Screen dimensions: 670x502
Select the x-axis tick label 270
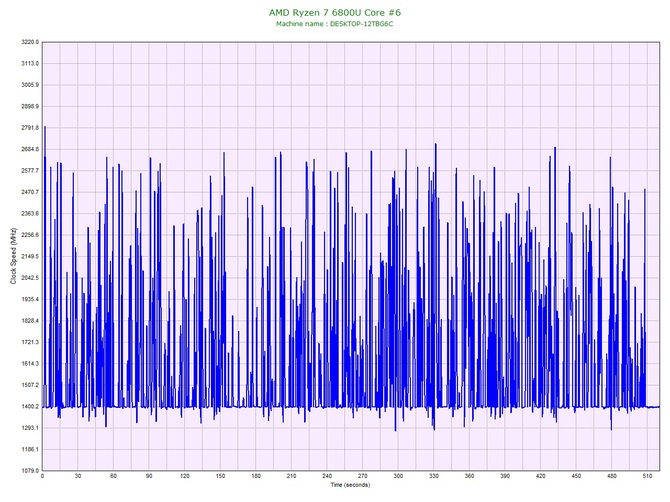pyautogui.click(x=363, y=476)
